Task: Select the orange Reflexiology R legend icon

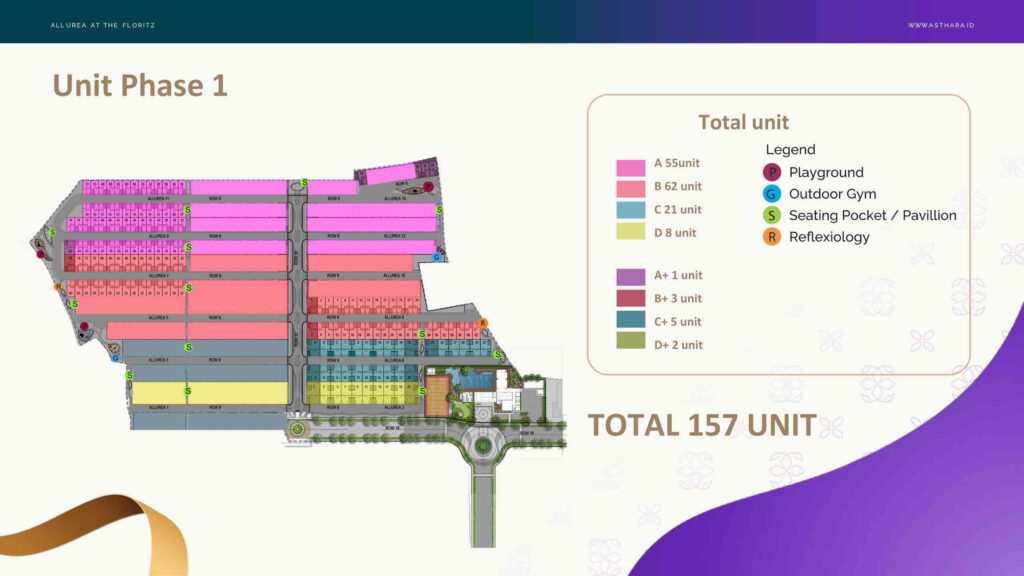Action: click(x=771, y=237)
